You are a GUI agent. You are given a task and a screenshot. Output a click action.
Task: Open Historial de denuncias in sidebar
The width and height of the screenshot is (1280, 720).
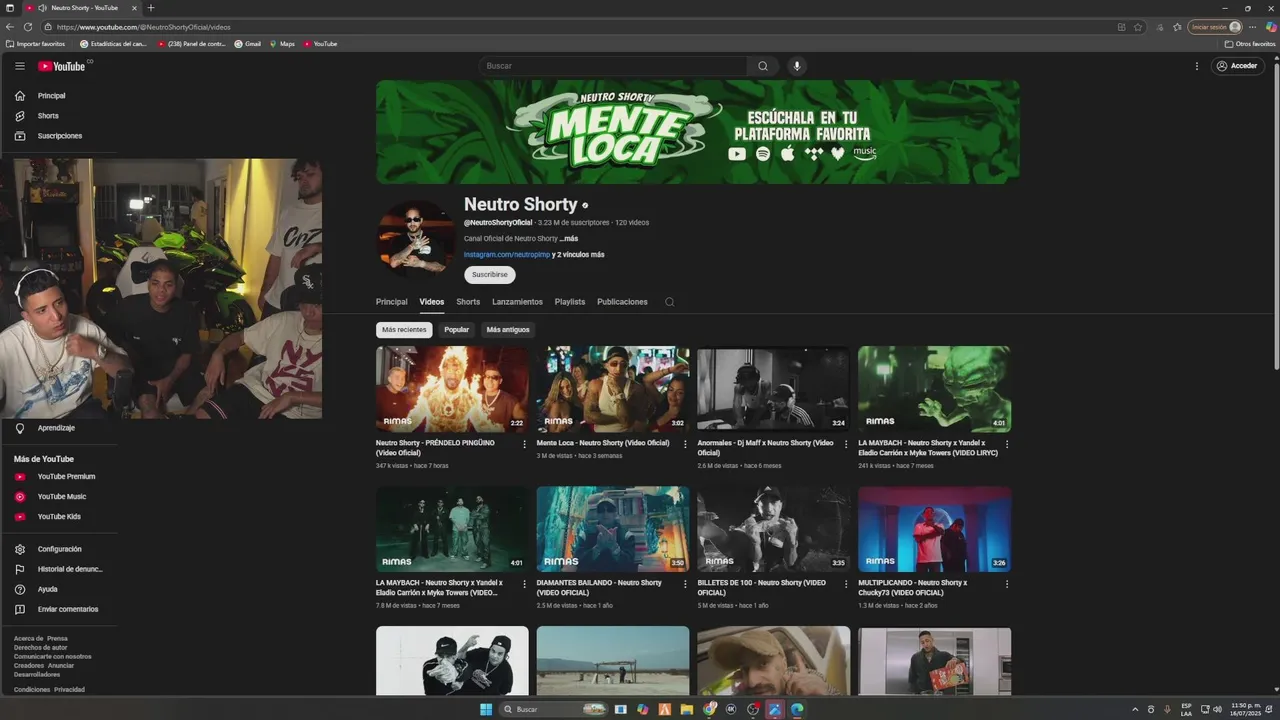[x=60, y=569]
